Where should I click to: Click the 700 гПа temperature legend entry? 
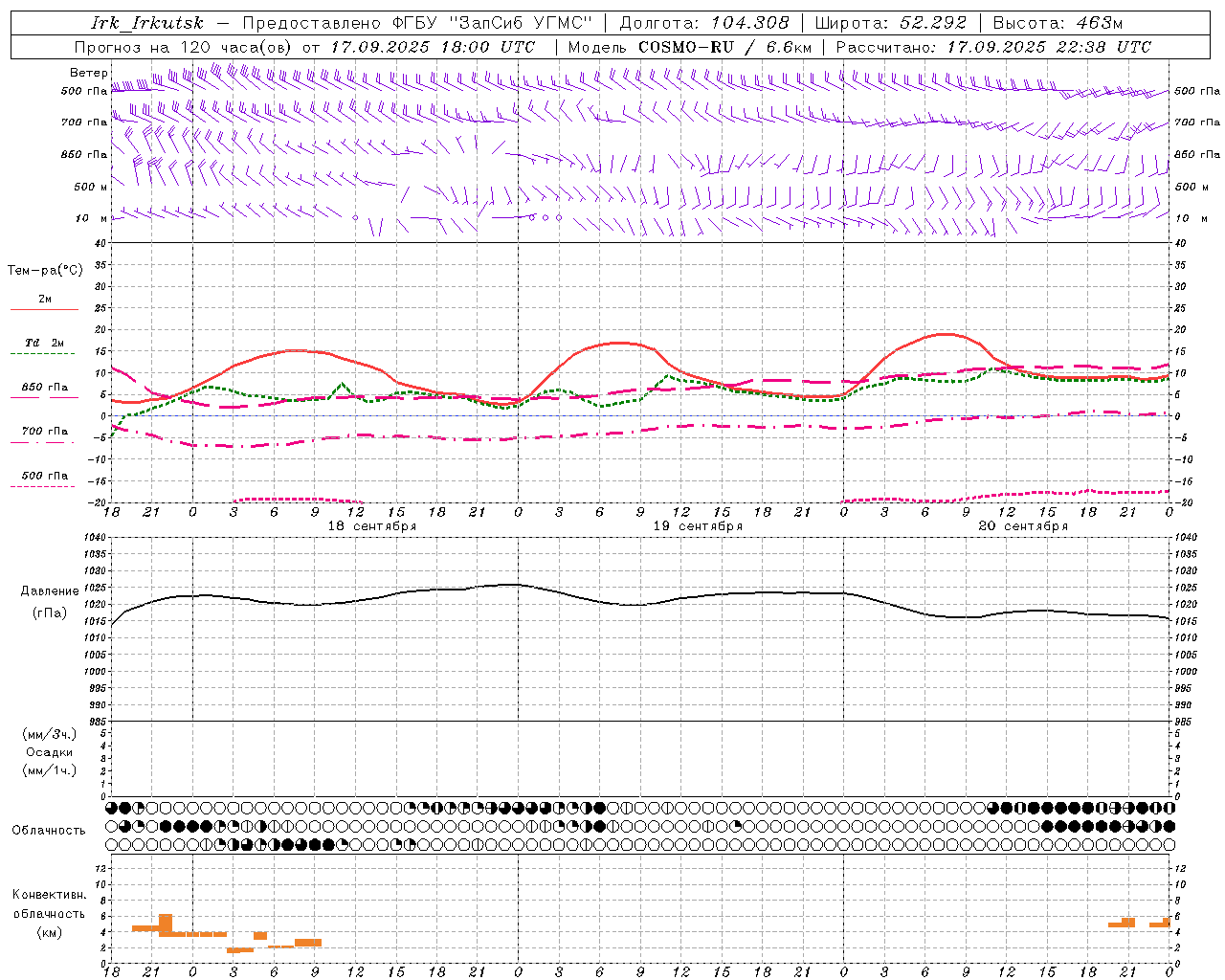[45, 431]
